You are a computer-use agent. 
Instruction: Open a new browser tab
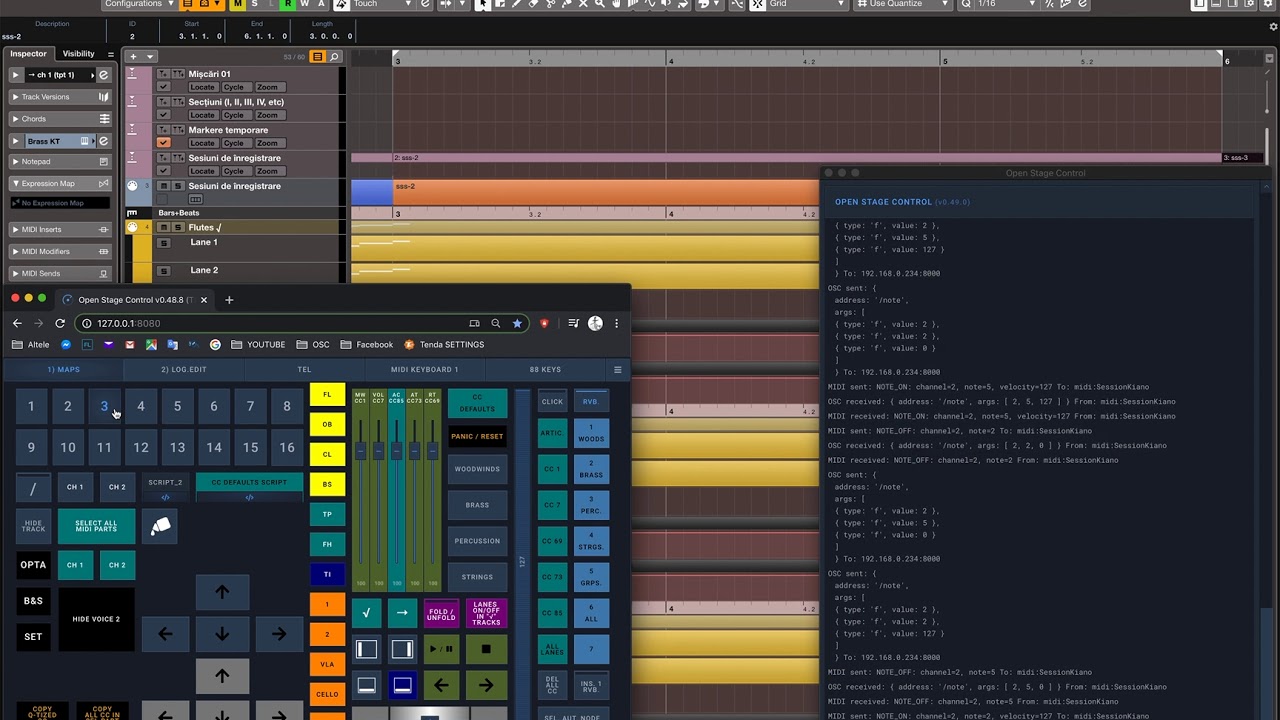pos(229,299)
